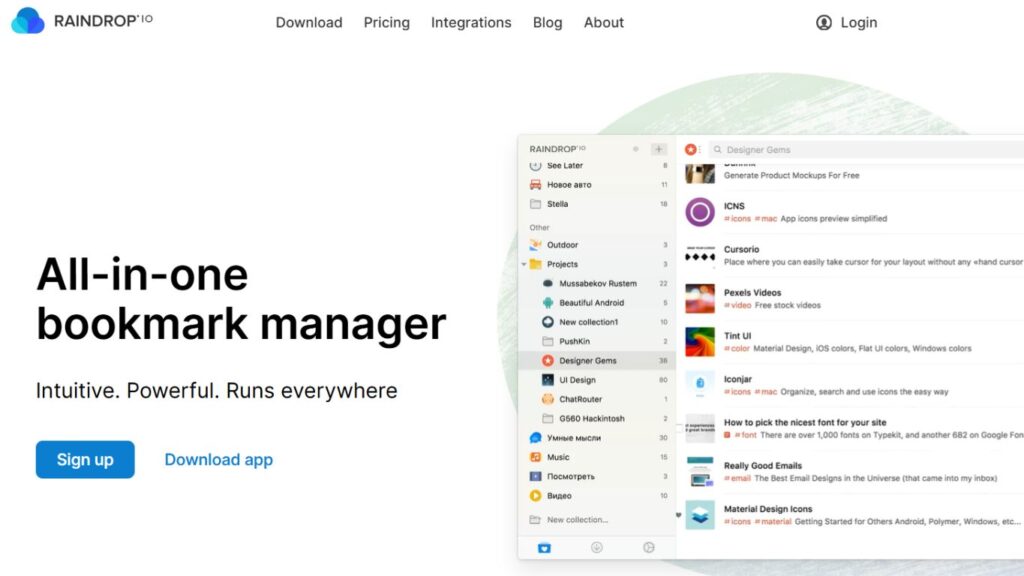Click the Raindrop.io logo
The image size is (1024, 576).
80,21
